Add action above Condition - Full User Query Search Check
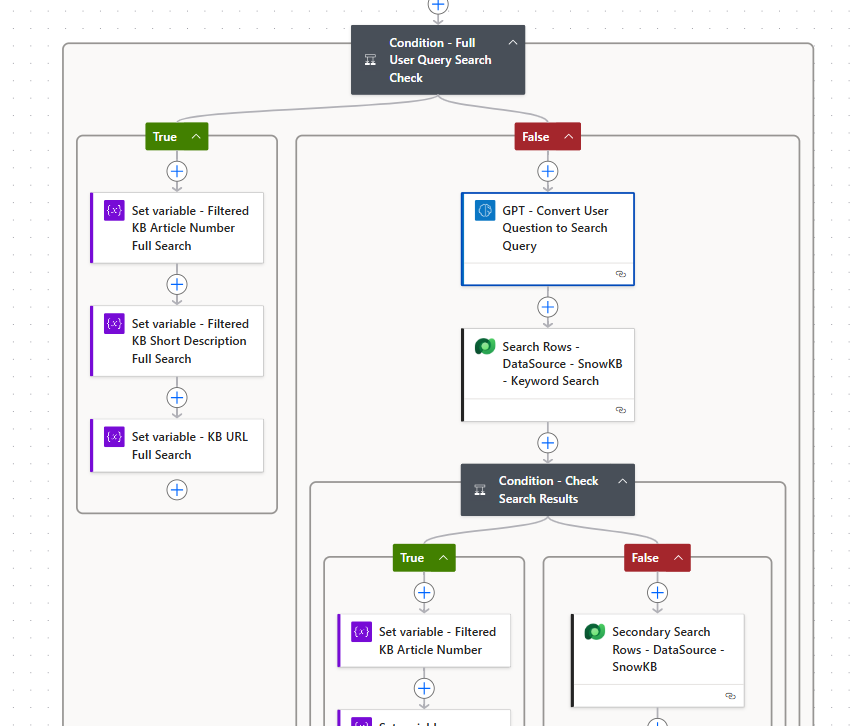The height and width of the screenshot is (726, 852). click(x=438, y=5)
